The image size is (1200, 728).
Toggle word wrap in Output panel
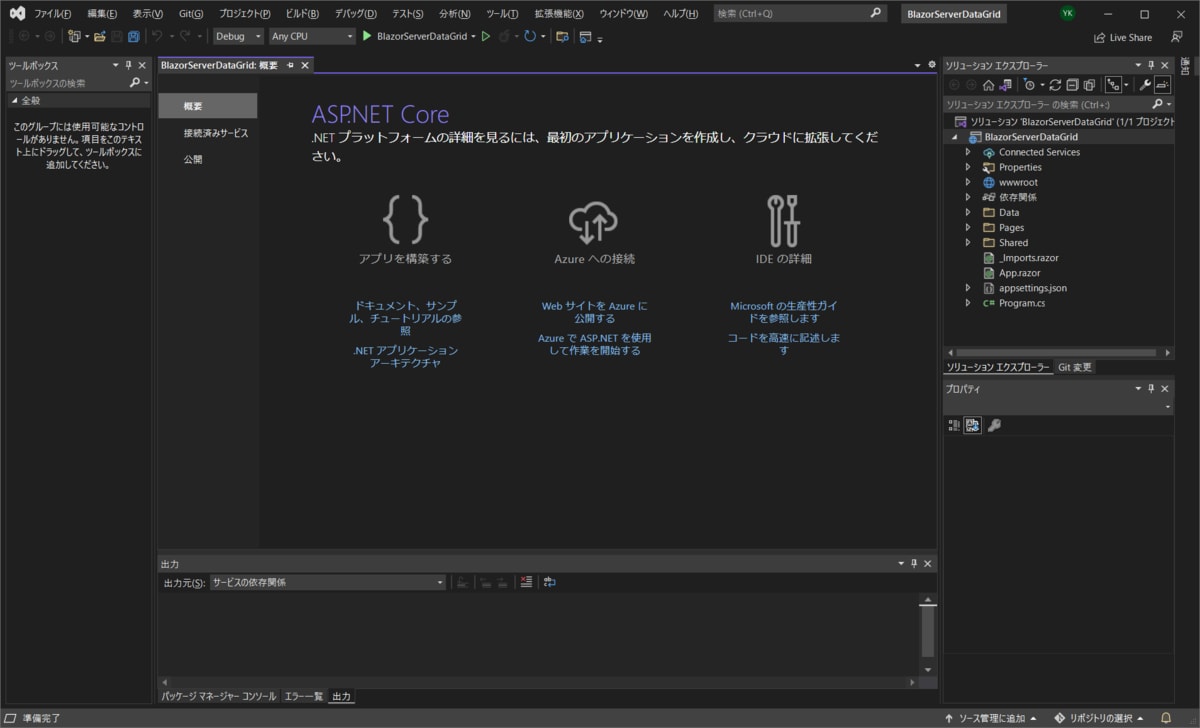coord(550,582)
